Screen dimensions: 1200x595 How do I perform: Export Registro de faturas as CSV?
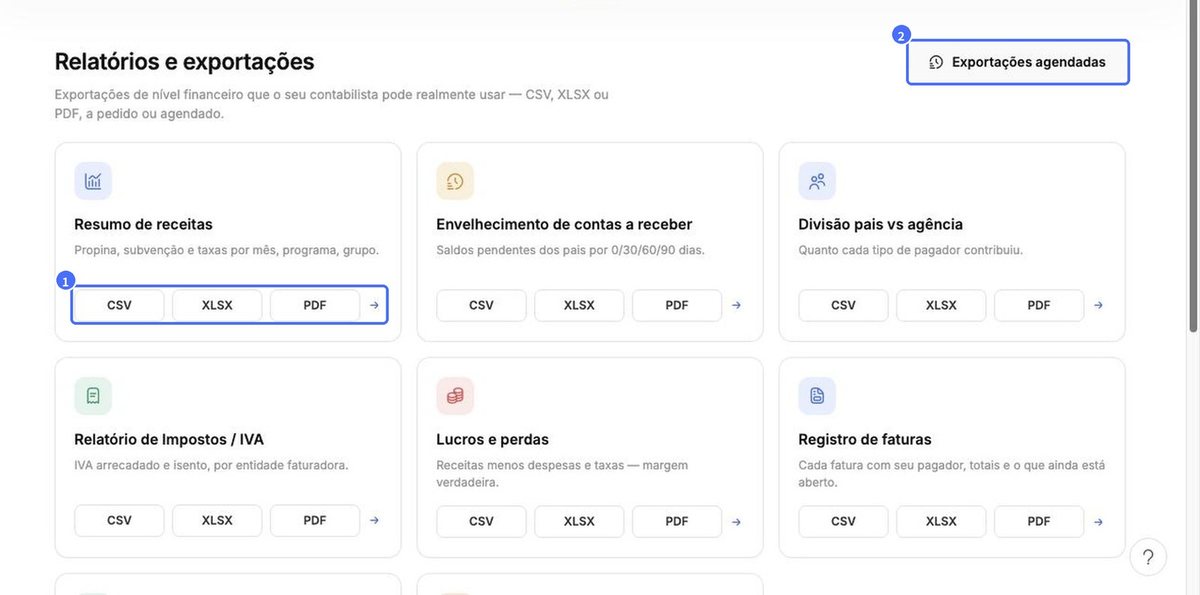pyautogui.click(x=843, y=521)
